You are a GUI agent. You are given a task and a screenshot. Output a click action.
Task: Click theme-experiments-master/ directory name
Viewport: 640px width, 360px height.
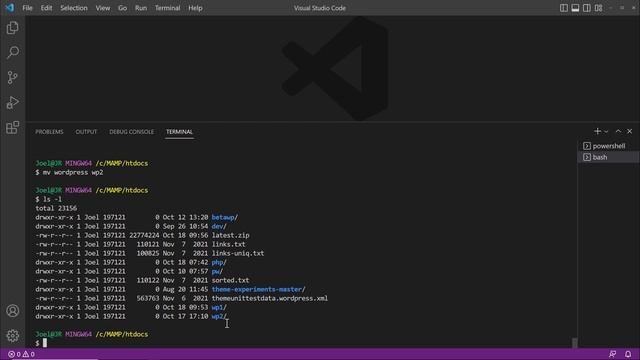click(x=258, y=289)
